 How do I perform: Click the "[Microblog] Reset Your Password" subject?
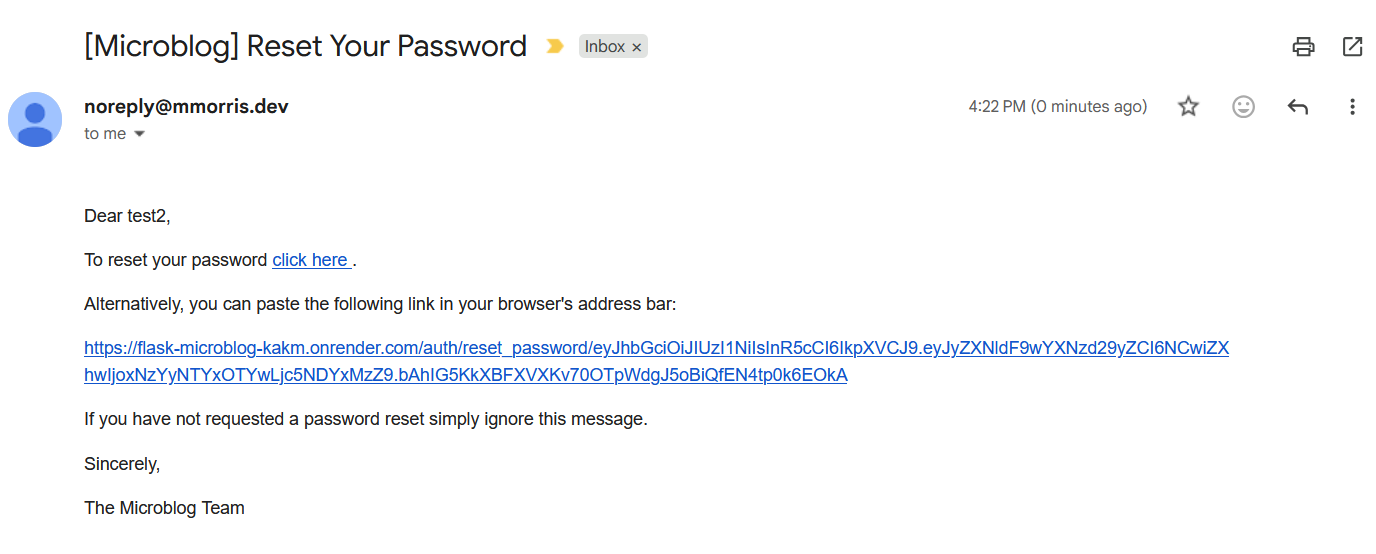click(x=305, y=46)
